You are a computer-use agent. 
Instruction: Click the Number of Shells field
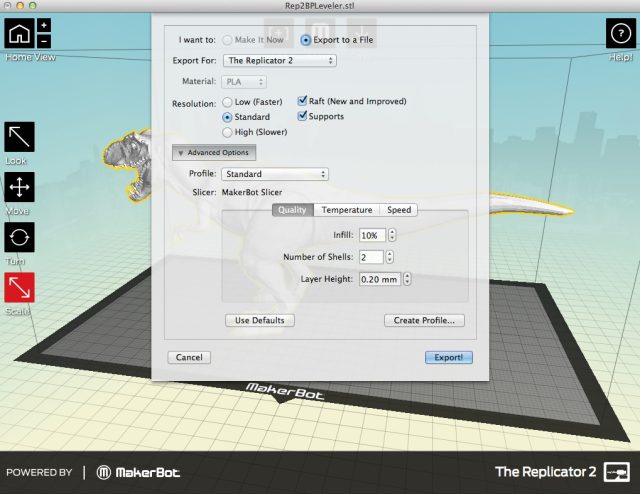[371, 257]
